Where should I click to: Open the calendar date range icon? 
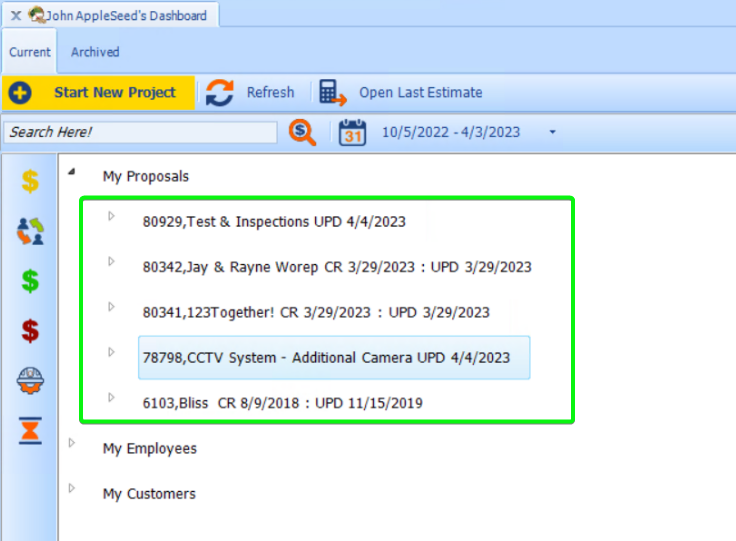pyautogui.click(x=353, y=132)
